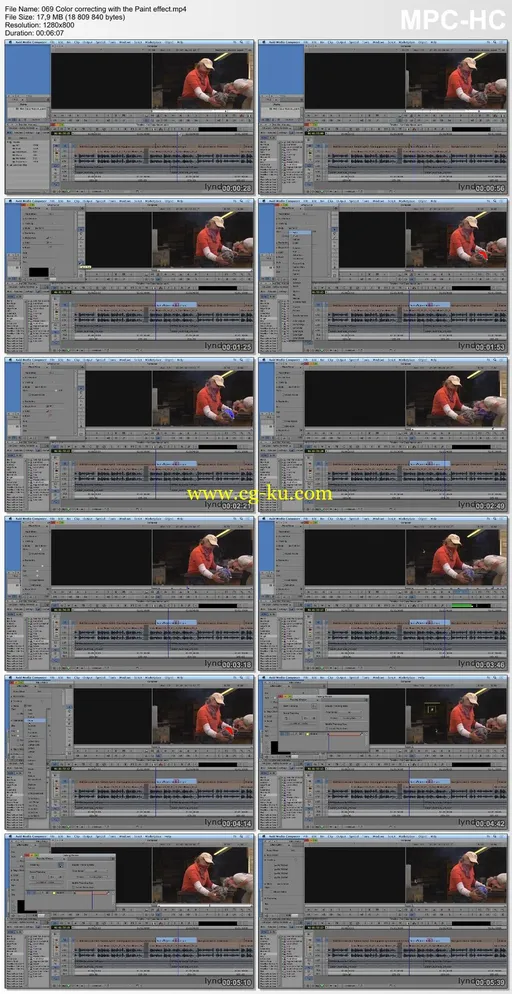The height and width of the screenshot is (994, 512).
Task: Choose the thumbnail captured at 00:02:21
Action: (129, 435)
